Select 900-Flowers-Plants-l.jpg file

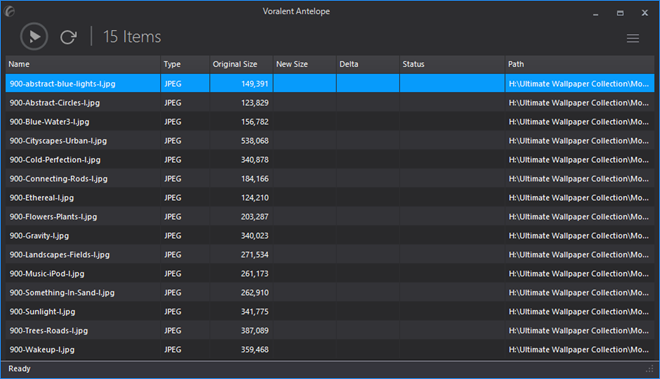(53, 216)
